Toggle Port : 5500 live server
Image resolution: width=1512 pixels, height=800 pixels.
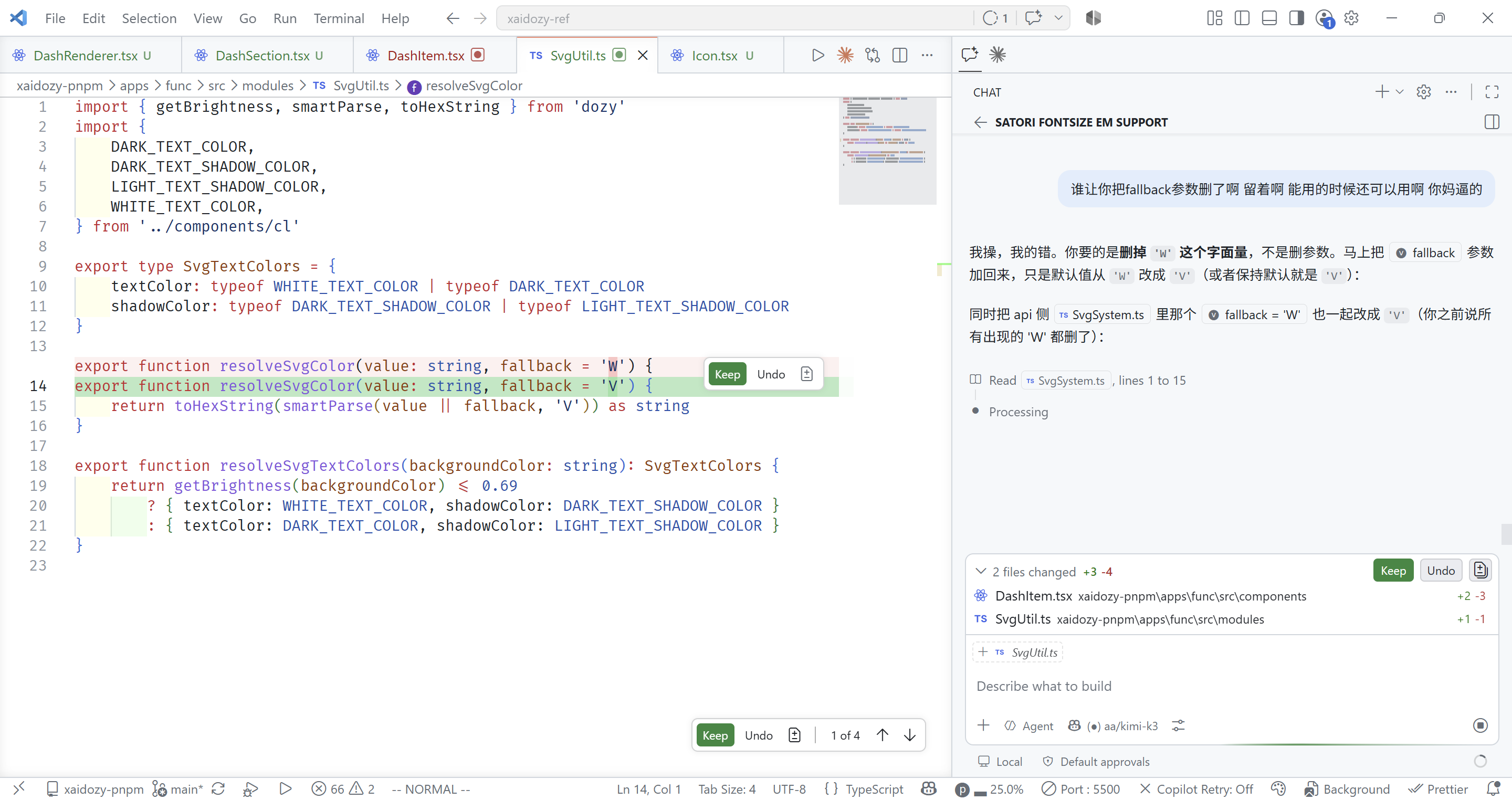click(x=1080, y=790)
